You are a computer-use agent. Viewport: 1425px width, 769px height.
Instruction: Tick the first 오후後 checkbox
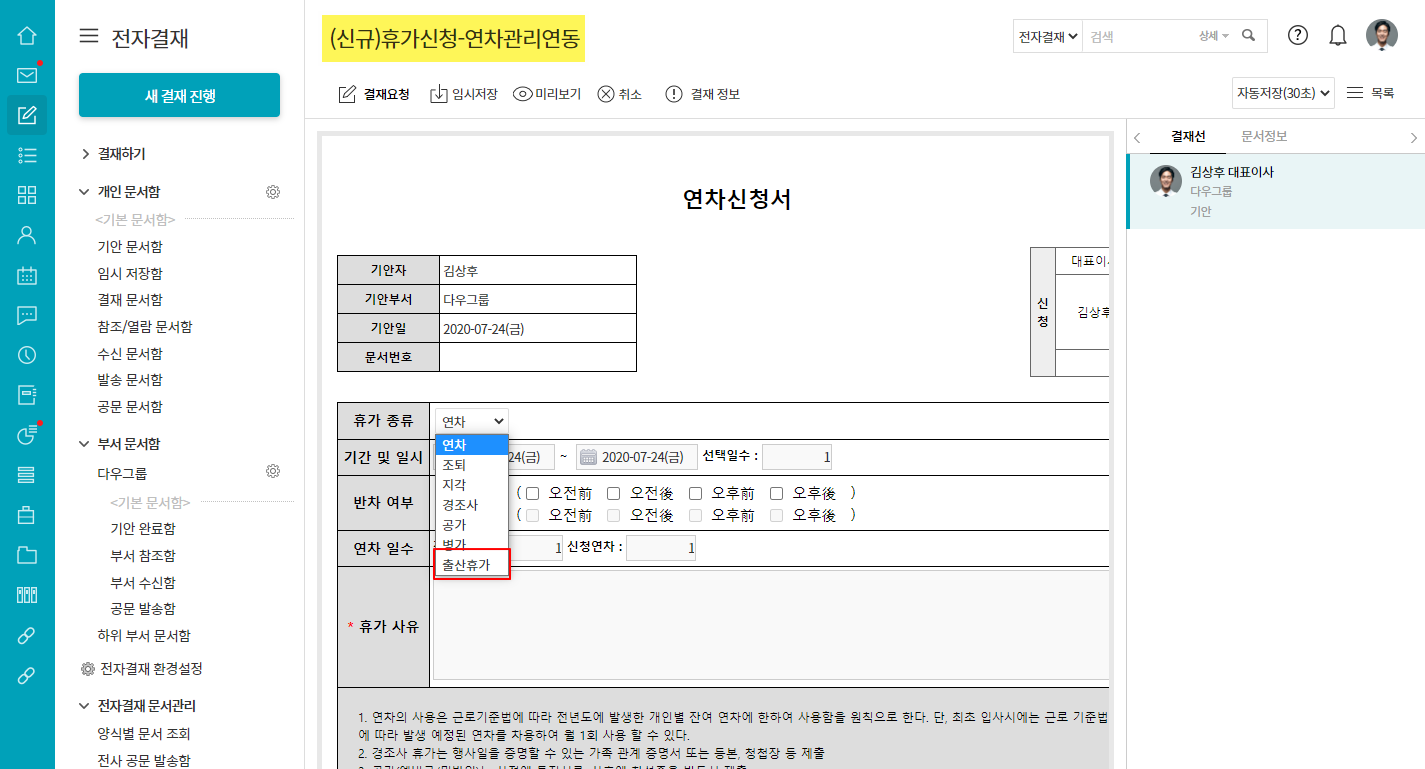click(777, 493)
